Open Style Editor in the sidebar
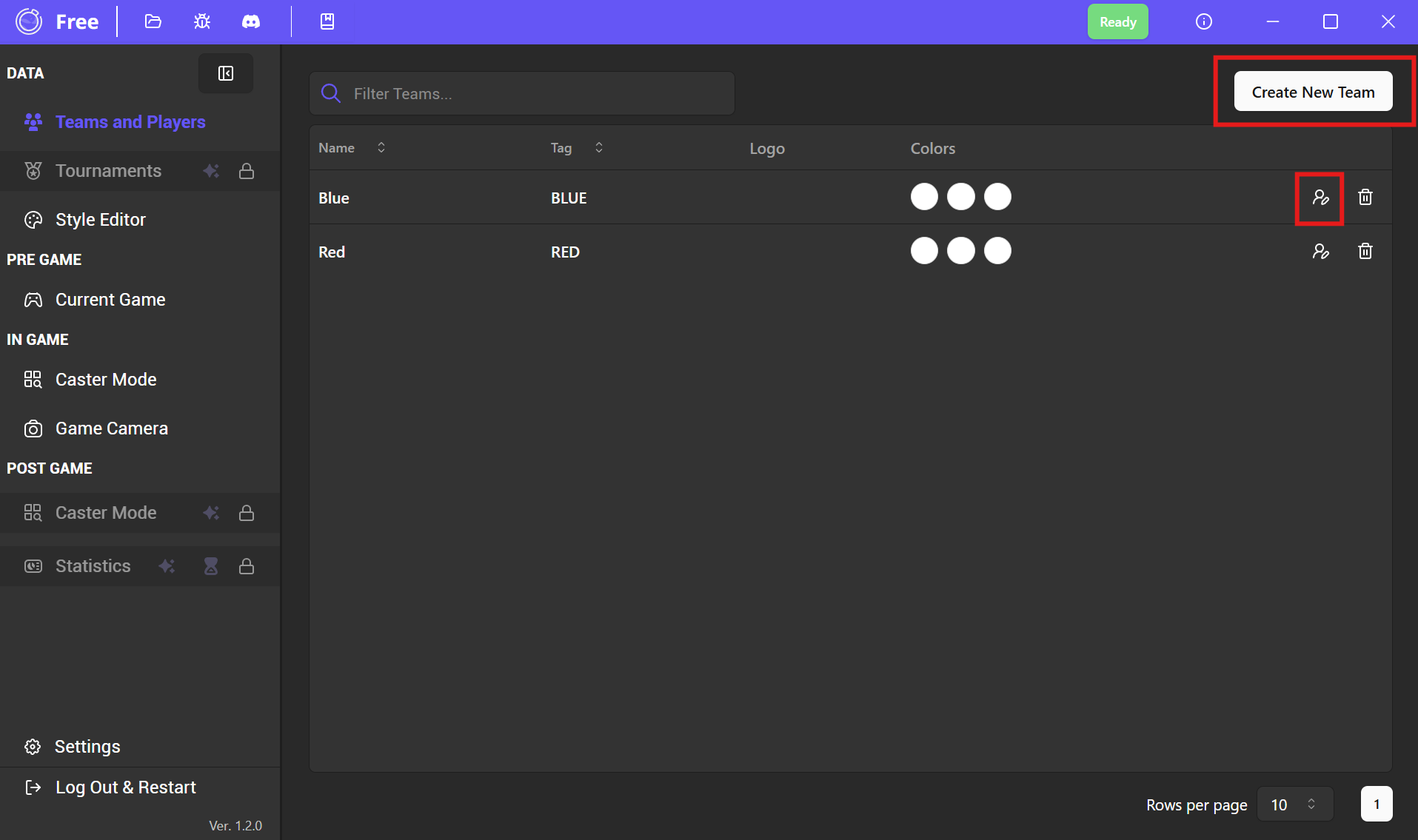Viewport: 1418px width, 840px height. (x=101, y=220)
